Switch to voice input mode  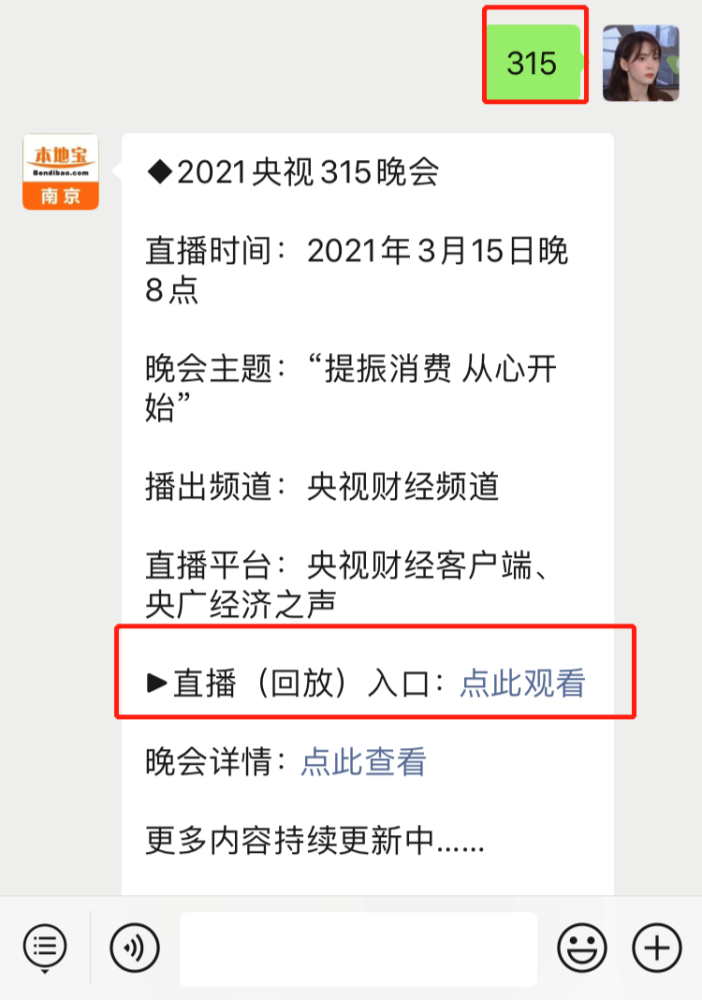tap(134, 947)
